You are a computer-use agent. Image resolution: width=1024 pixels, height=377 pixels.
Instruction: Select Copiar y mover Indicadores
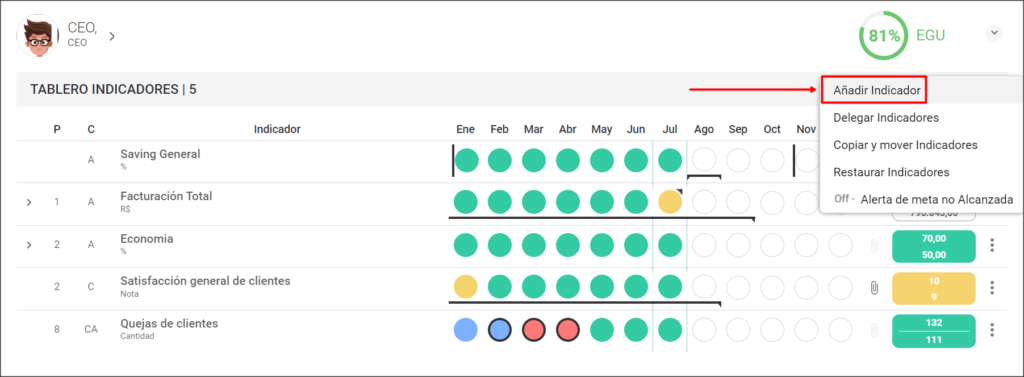pyautogui.click(x=905, y=145)
